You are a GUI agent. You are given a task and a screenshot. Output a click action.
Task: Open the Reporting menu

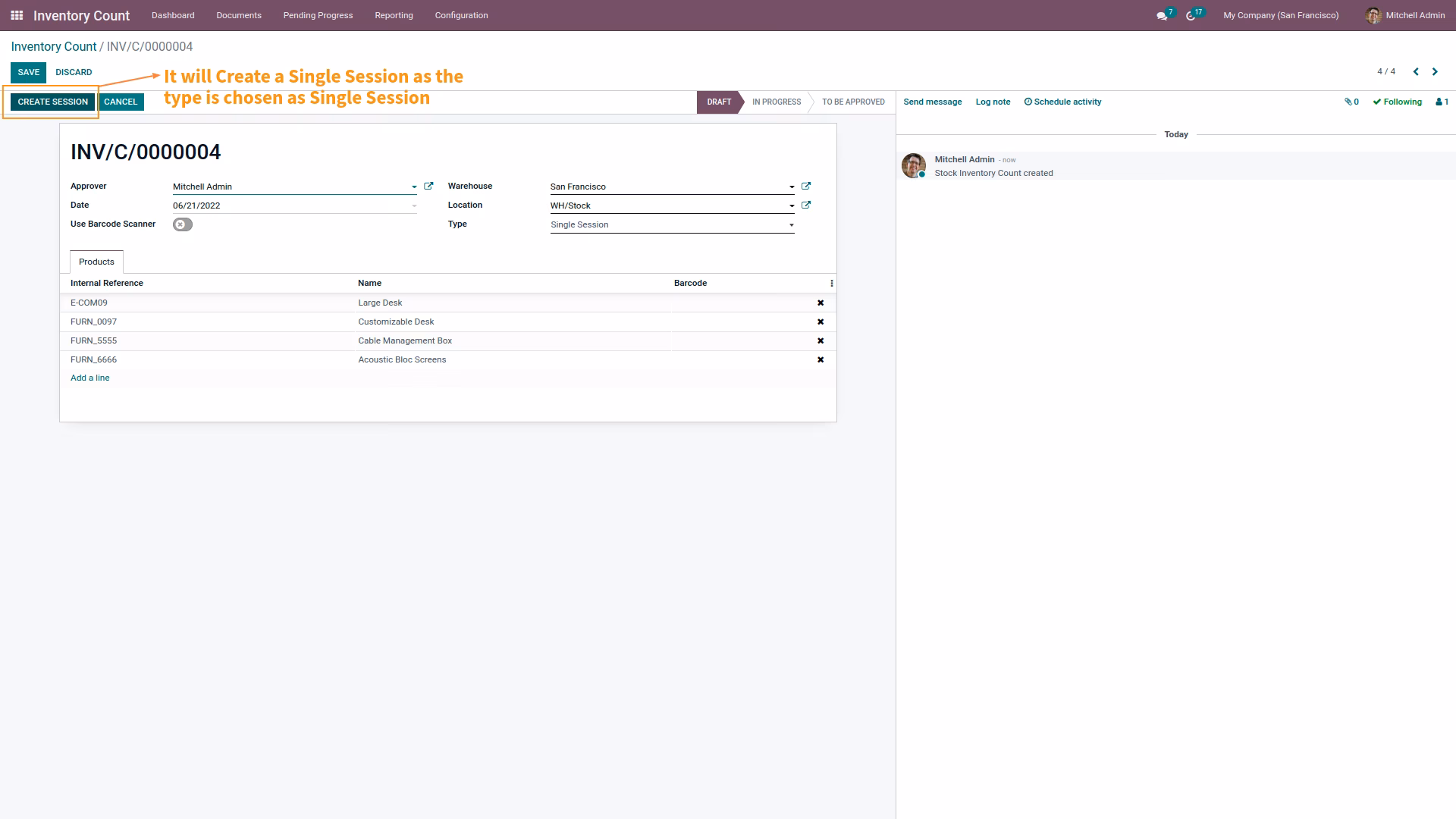pyautogui.click(x=394, y=15)
